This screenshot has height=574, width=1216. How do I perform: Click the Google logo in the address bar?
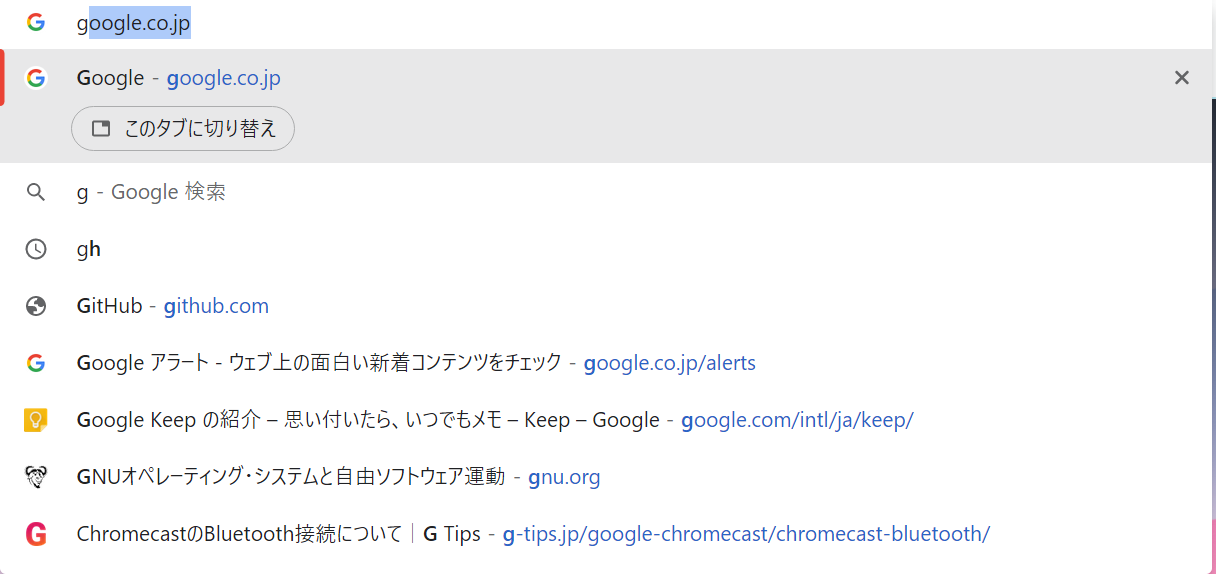point(36,23)
